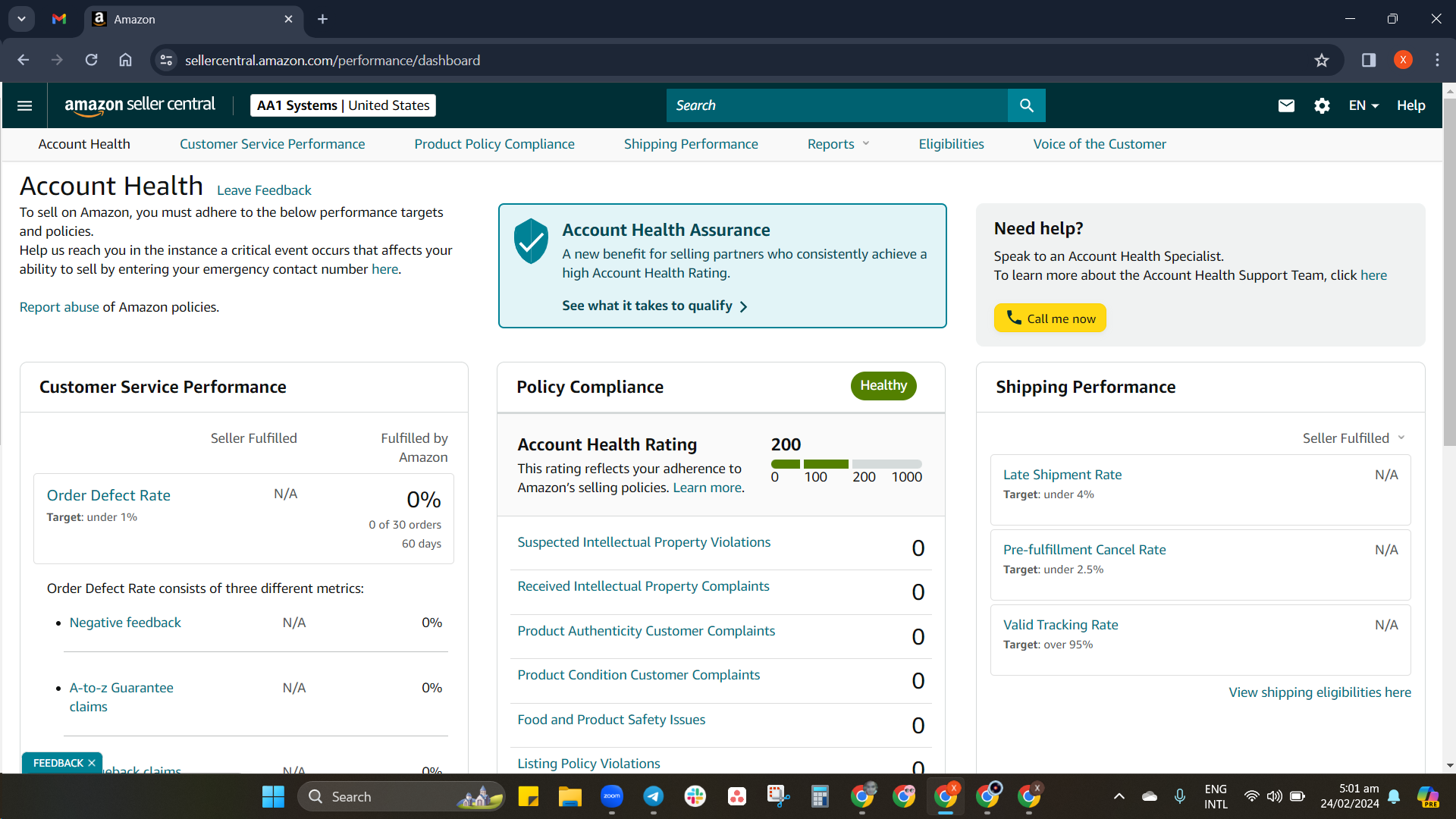Open the messages envelope icon

[x=1286, y=105]
